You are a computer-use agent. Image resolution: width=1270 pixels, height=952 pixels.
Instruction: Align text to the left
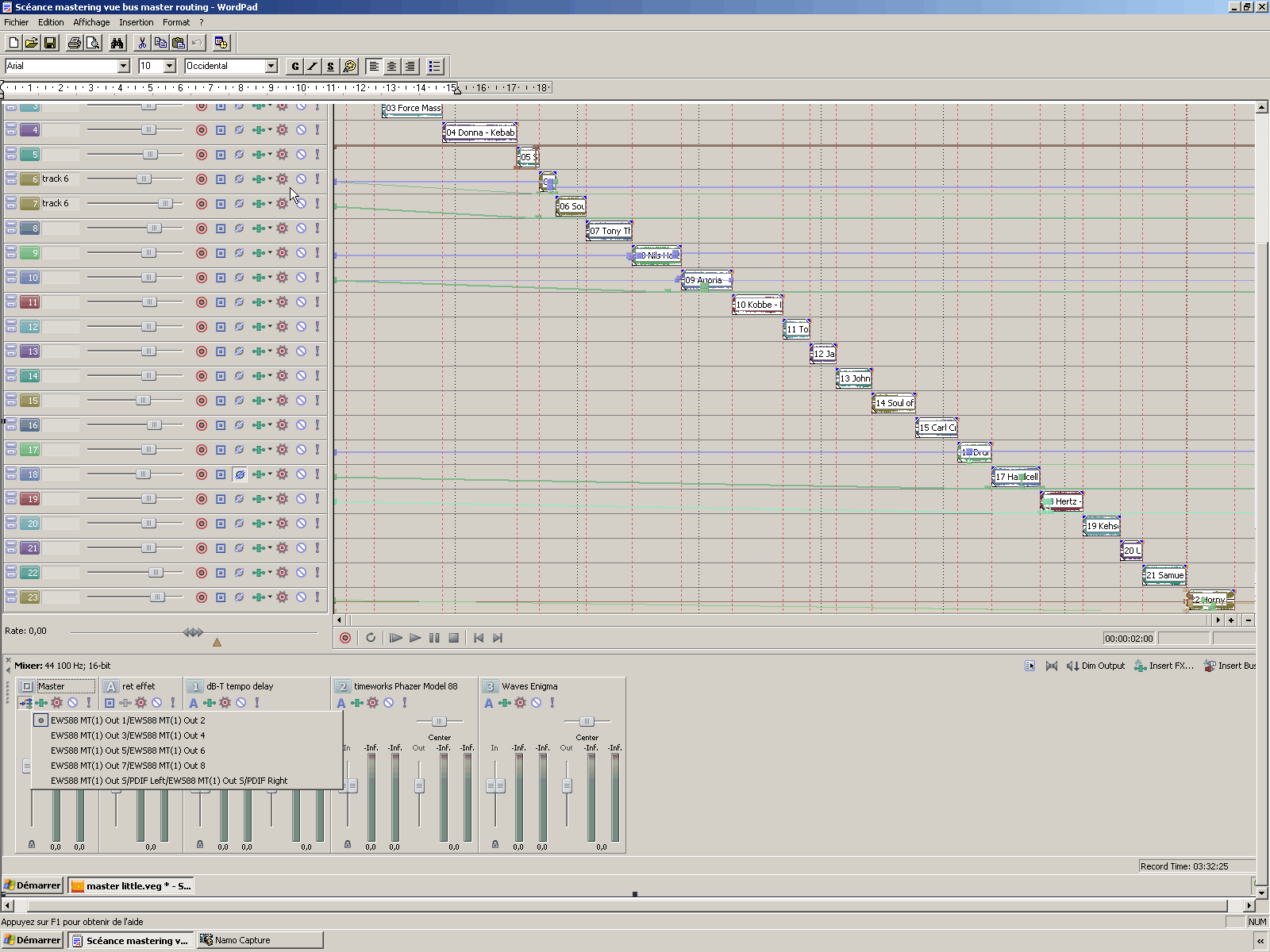(374, 67)
